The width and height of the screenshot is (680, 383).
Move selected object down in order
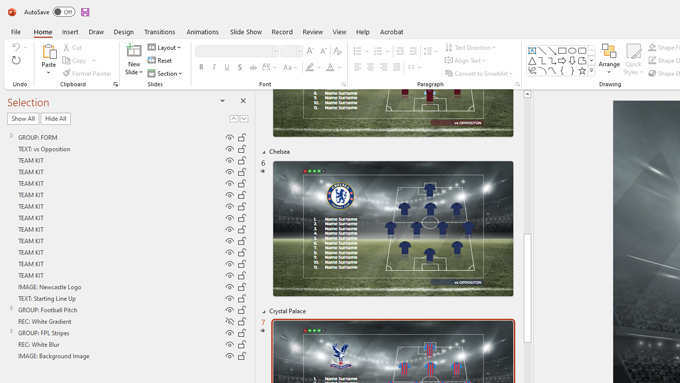(244, 118)
